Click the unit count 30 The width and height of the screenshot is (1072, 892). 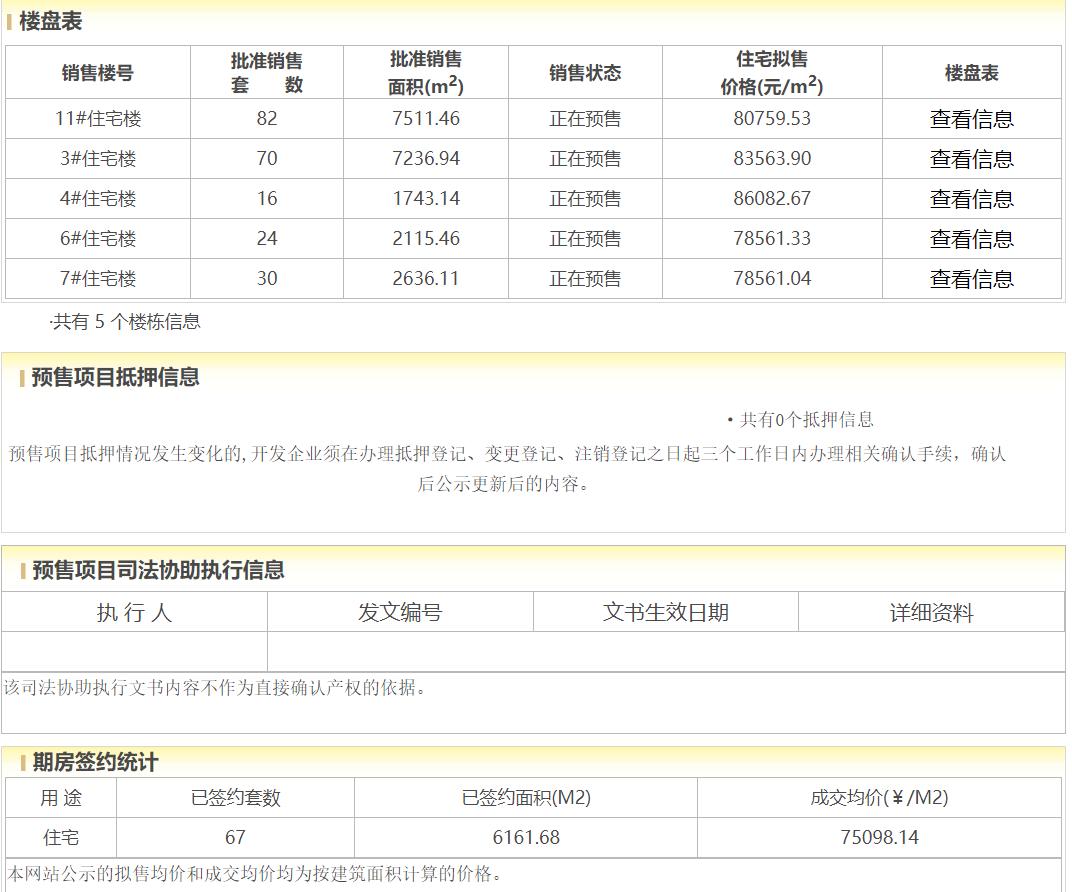pyautogui.click(x=267, y=278)
